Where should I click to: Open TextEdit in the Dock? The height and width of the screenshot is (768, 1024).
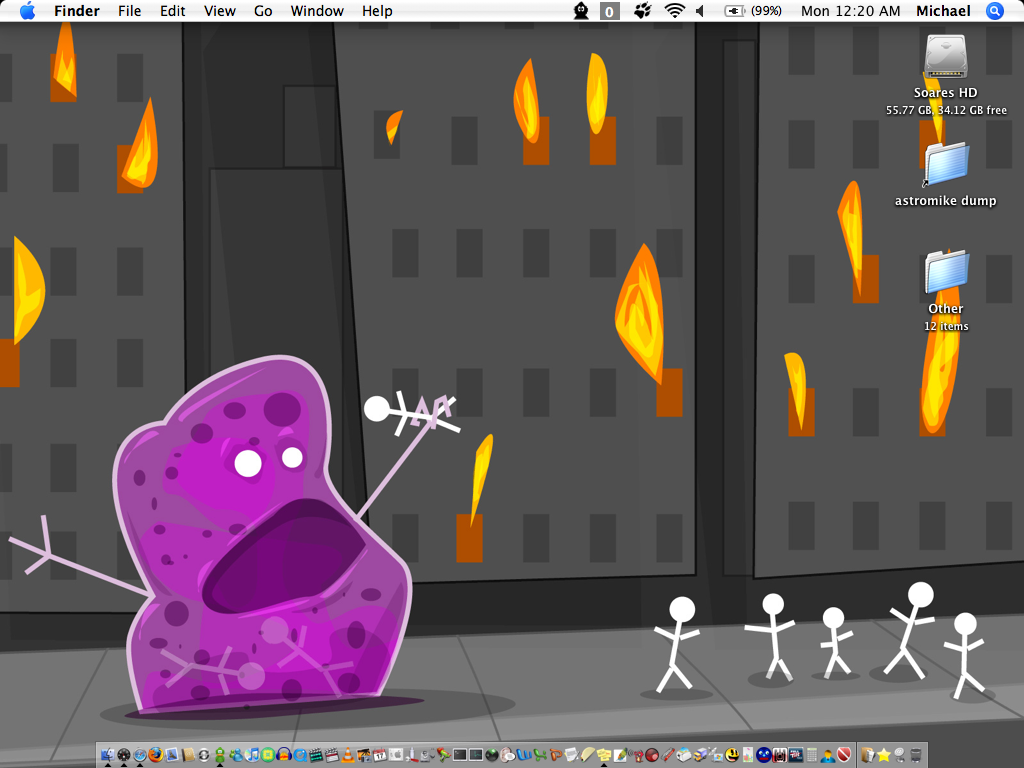571,755
